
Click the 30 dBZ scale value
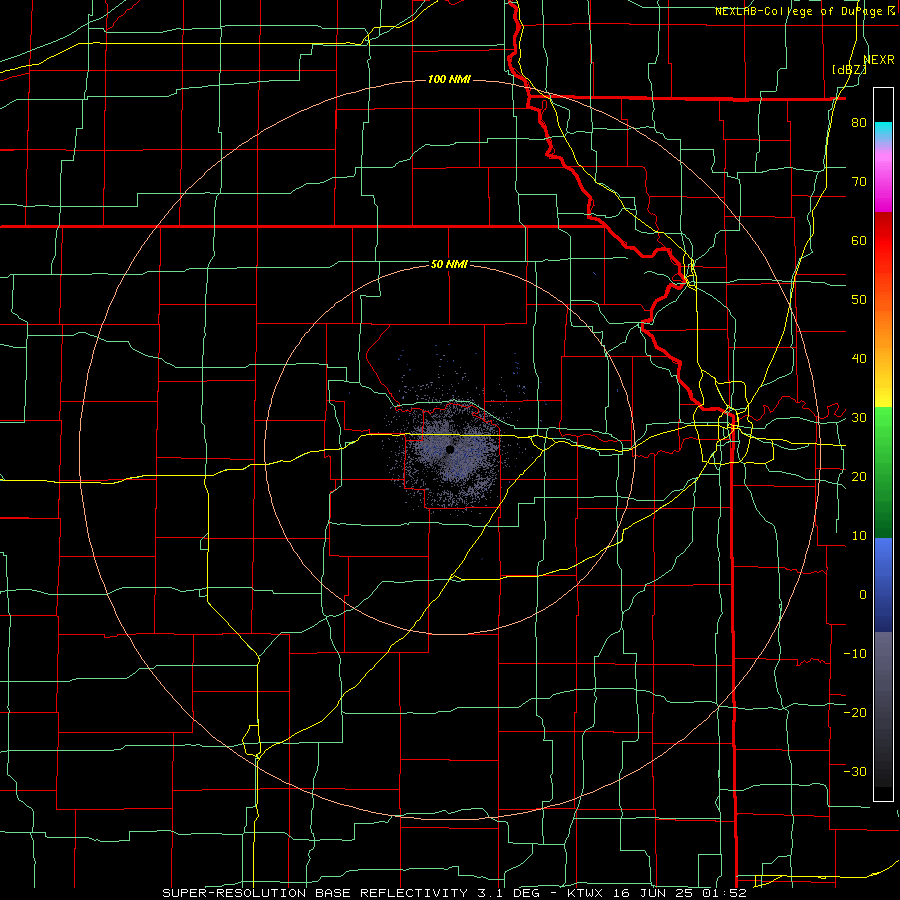coord(859,417)
